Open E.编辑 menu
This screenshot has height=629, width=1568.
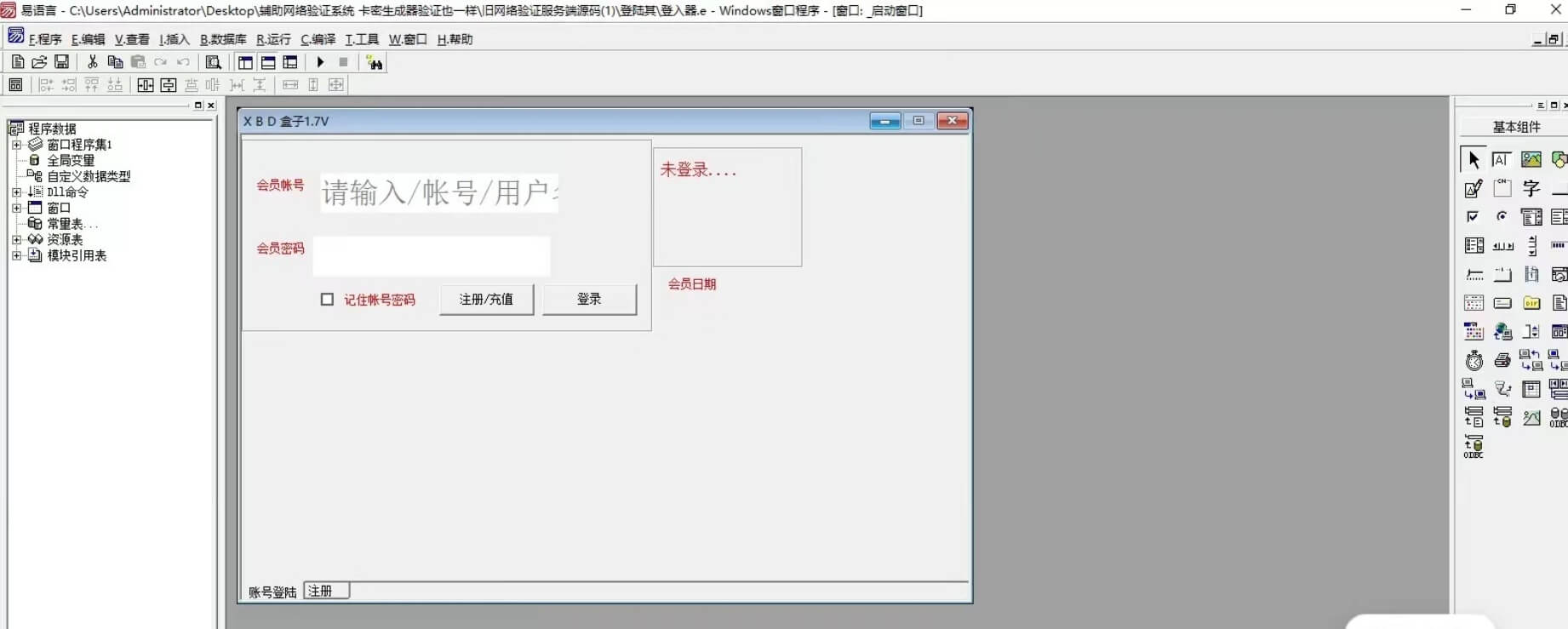pos(88,39)
